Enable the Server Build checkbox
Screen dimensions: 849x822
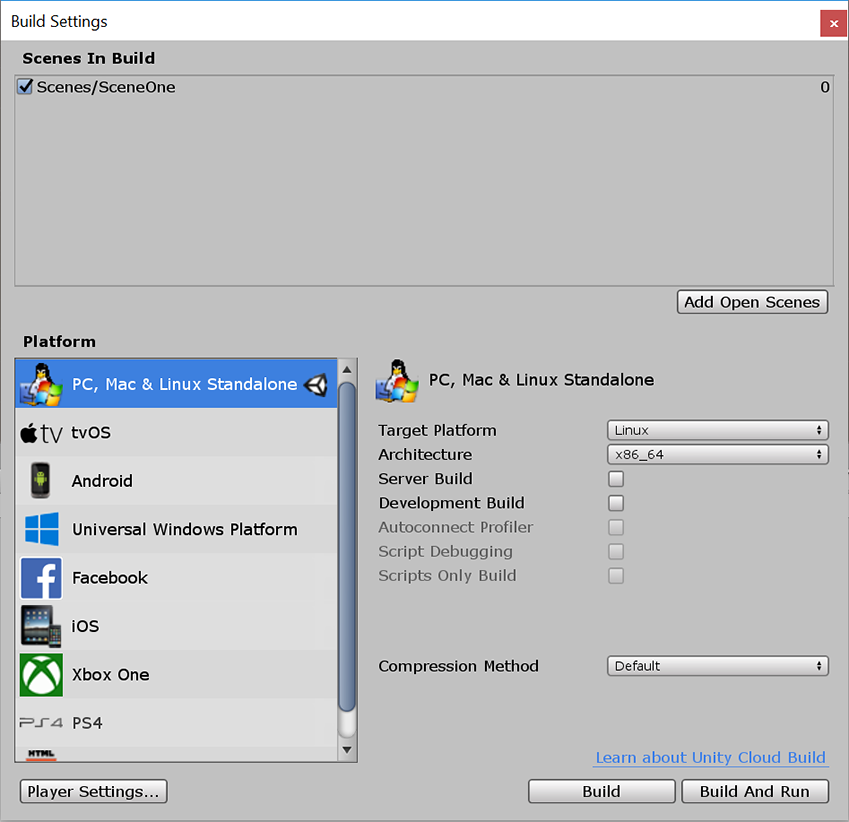pyautogui.click(x=616, y=479)
